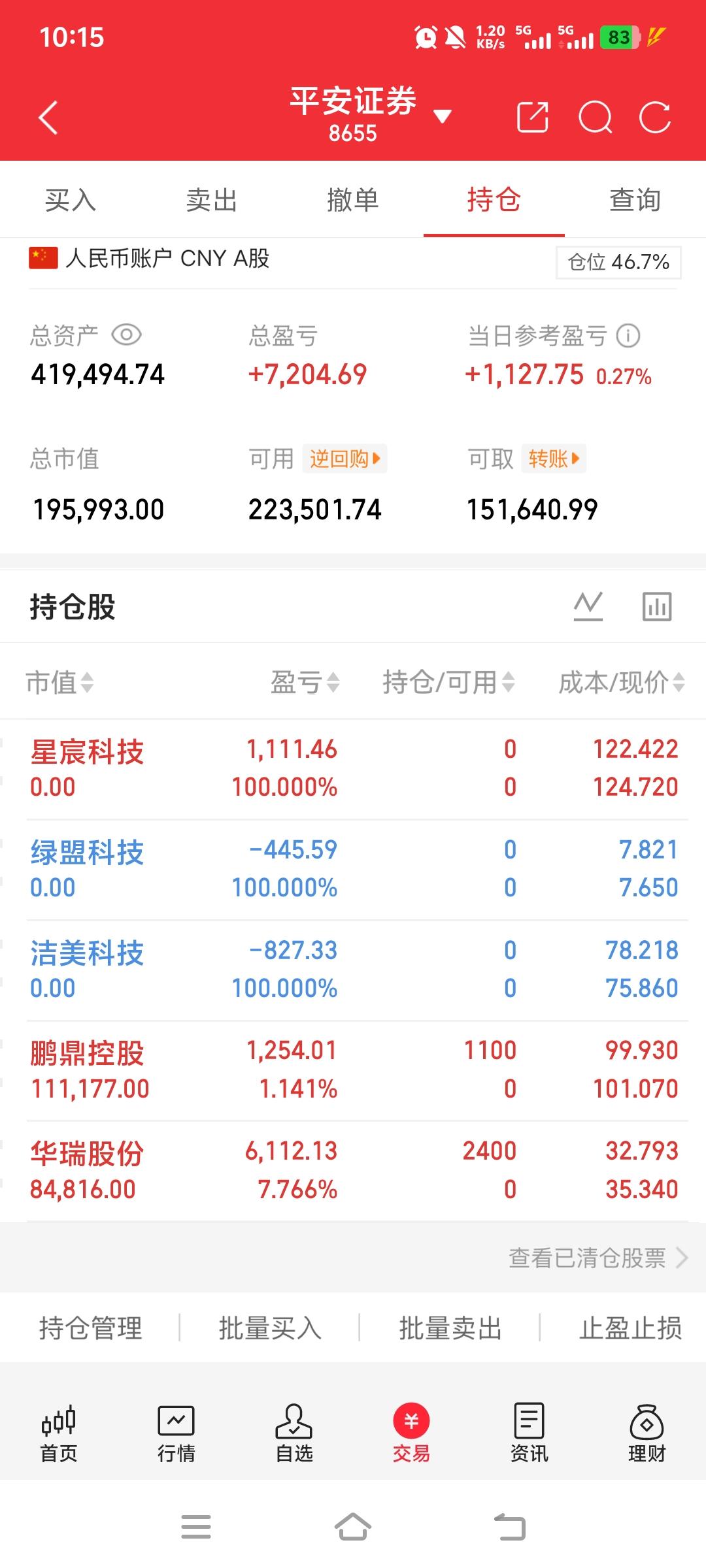Open the share icon in the header
Viewport: 706px width, 1568px height.
pyautogui.click(x=533, y=118)
